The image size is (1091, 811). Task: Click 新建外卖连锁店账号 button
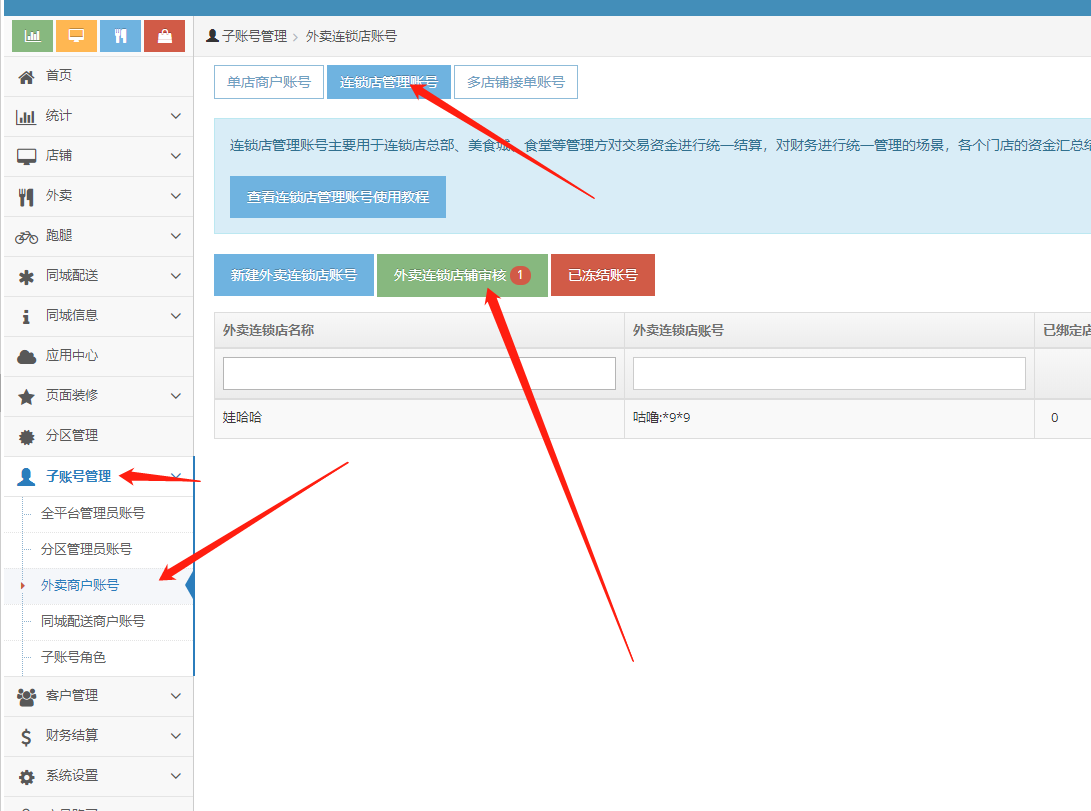pyautogui.click(x=294, y=275)
